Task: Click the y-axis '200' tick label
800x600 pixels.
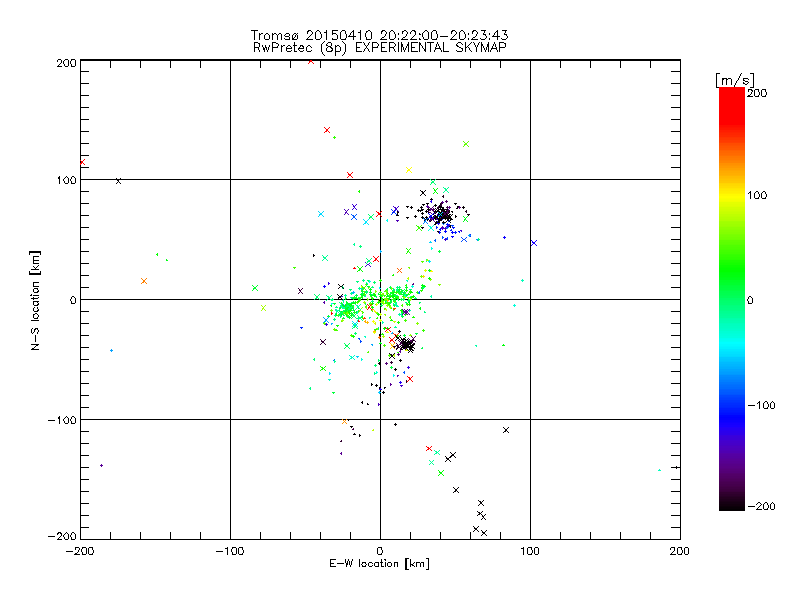Action: [x=66, y=63]
